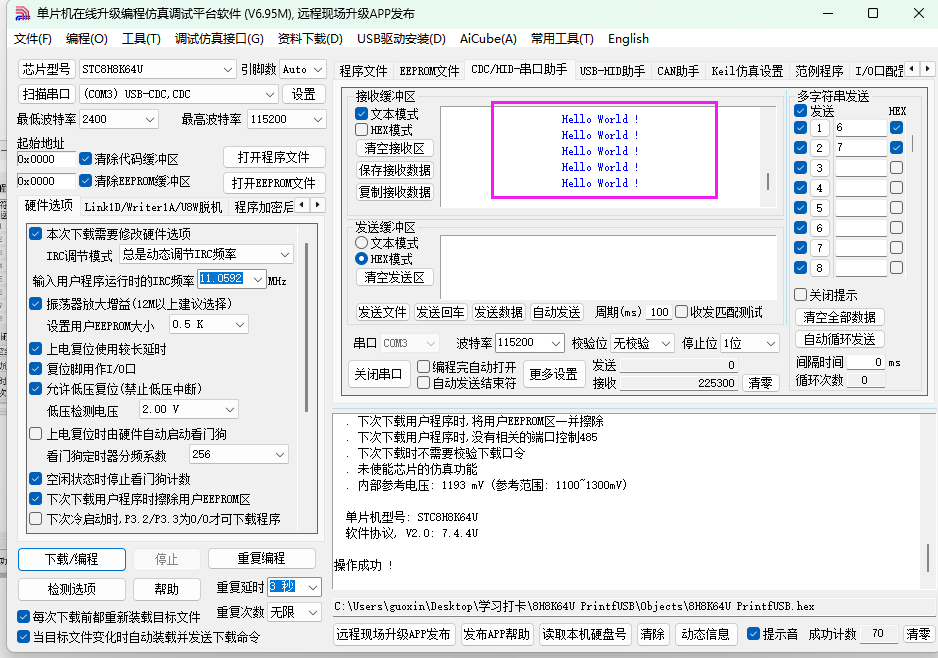Click the 关闭串口 button
The height and width of the screenshot is (658, 938).
(378, 374)
